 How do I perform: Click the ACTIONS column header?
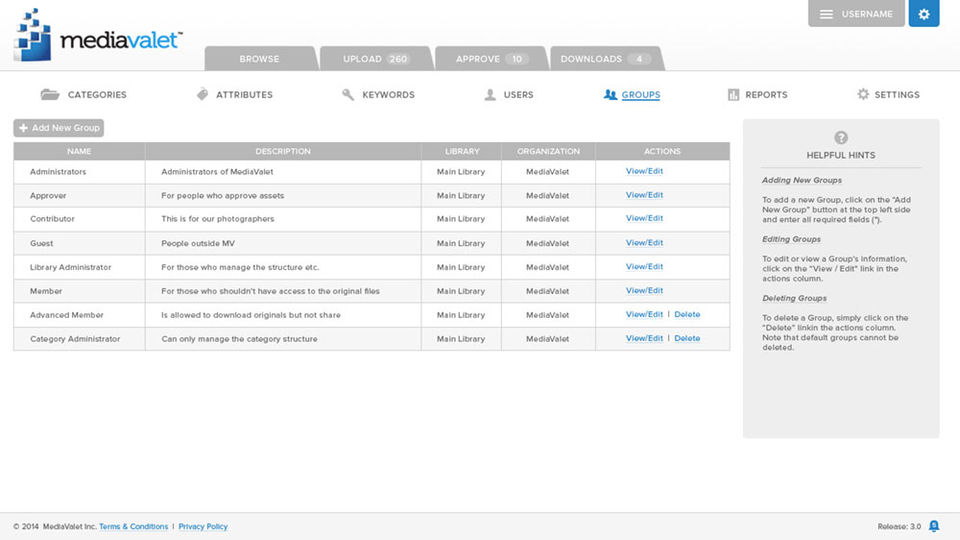click(x=662, y=151)
